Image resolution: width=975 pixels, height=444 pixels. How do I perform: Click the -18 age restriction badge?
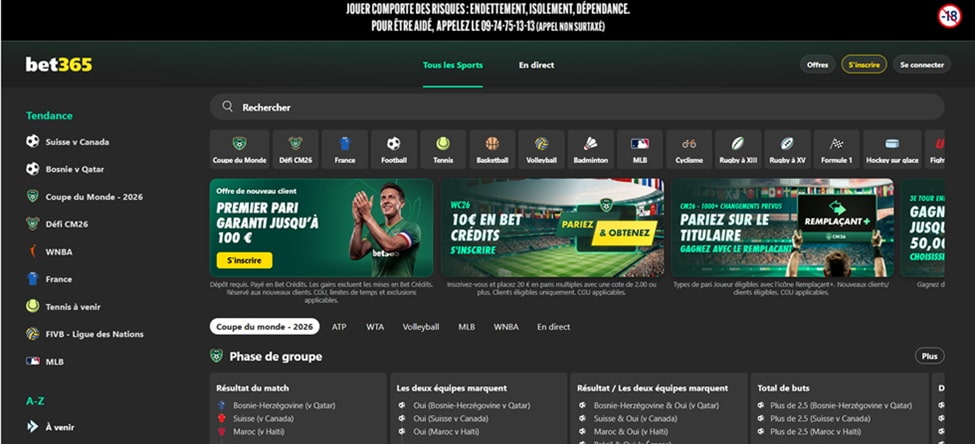point(950,16)
